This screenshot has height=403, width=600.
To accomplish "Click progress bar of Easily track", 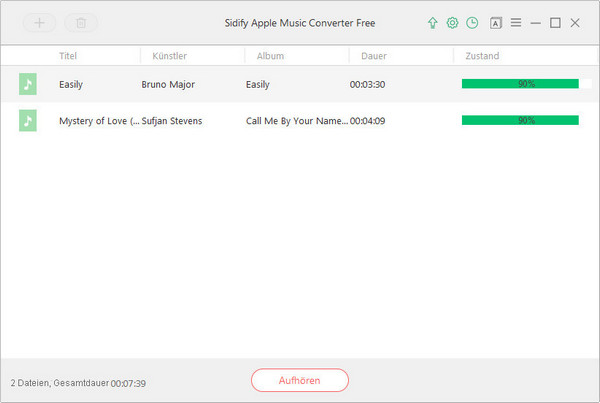I will tap(527, 84).
